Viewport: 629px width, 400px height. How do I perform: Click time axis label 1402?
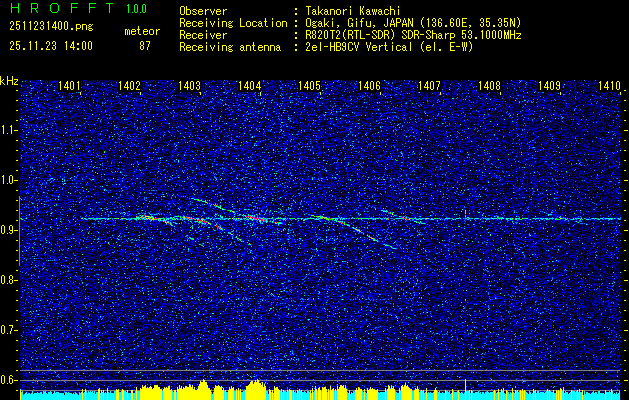tap(129, 85)
